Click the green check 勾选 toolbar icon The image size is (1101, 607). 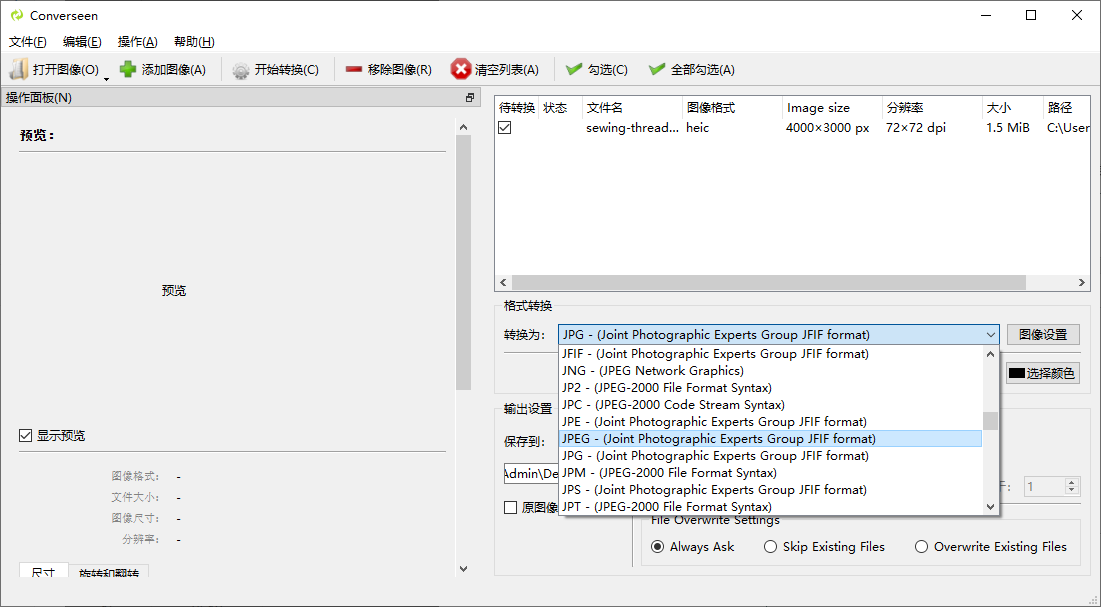tap(574, 69)
